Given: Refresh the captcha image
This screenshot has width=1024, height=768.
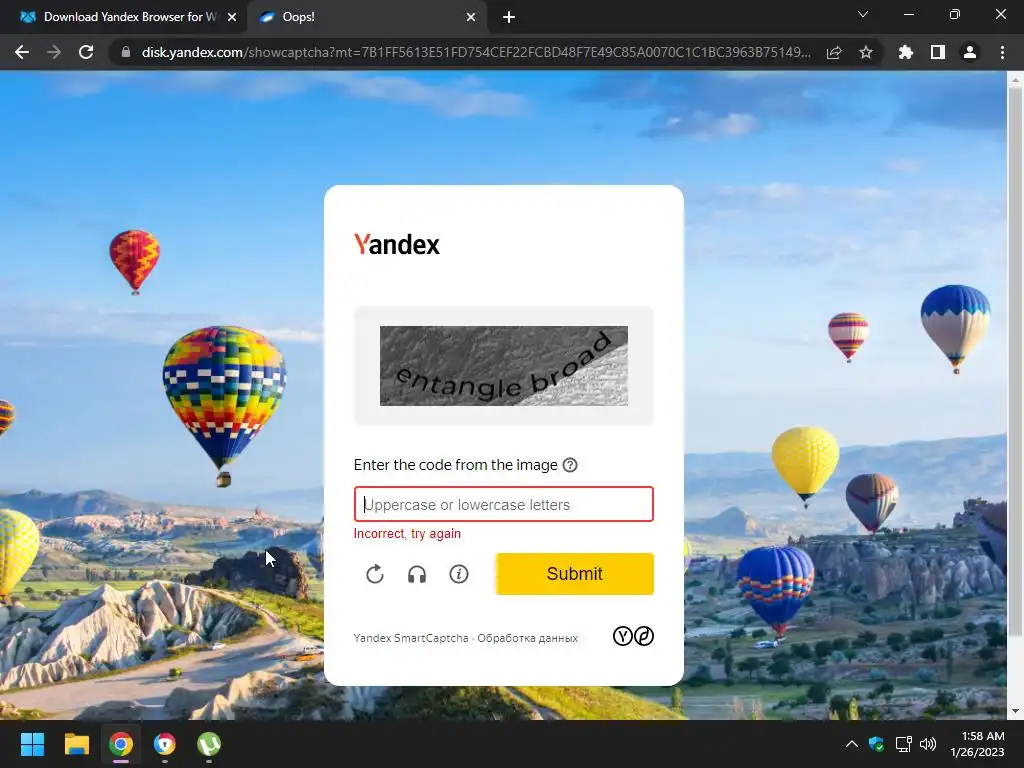Looking at the screenshot, I should (375, 574).
